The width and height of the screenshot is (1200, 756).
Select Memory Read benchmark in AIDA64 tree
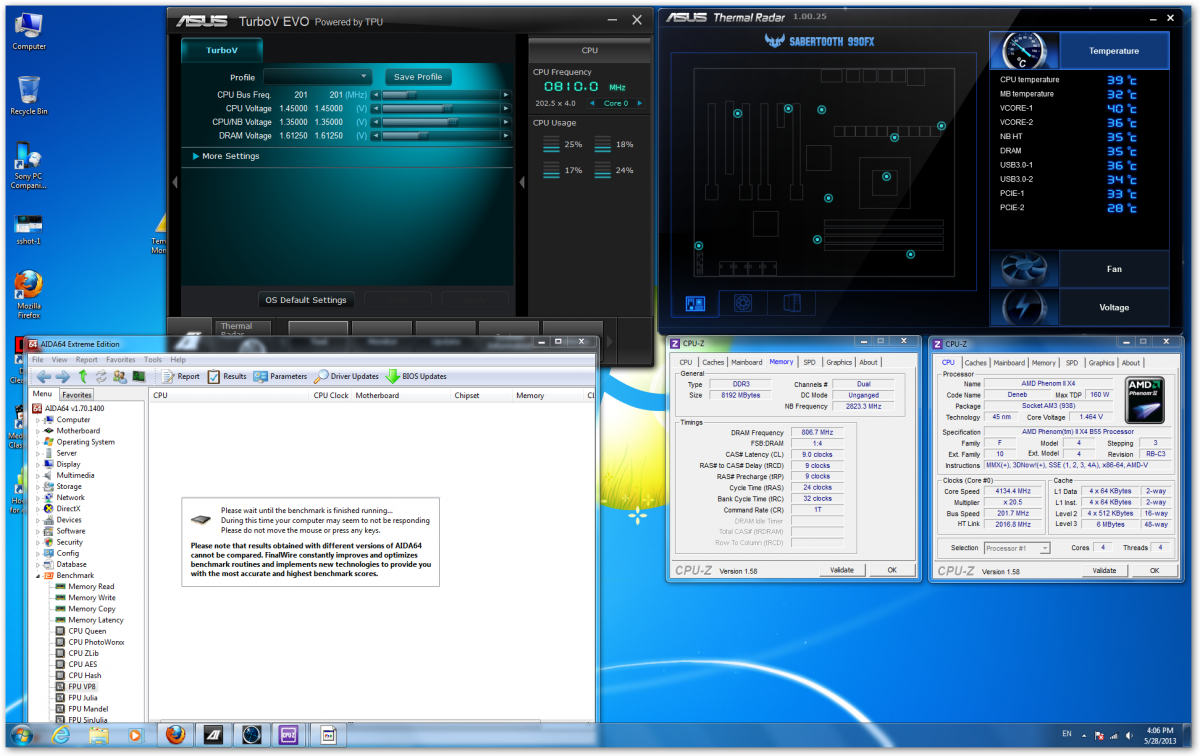[84, 587]
